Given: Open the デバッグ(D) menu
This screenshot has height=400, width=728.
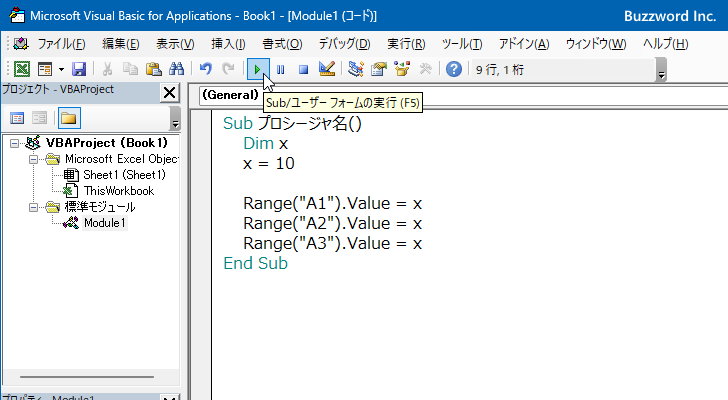Looking at the screenshot, I should tap(344, 44).
